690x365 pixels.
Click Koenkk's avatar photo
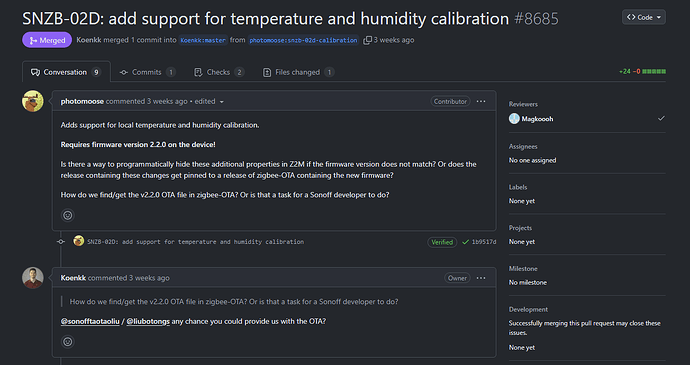[x=33, y=278]
